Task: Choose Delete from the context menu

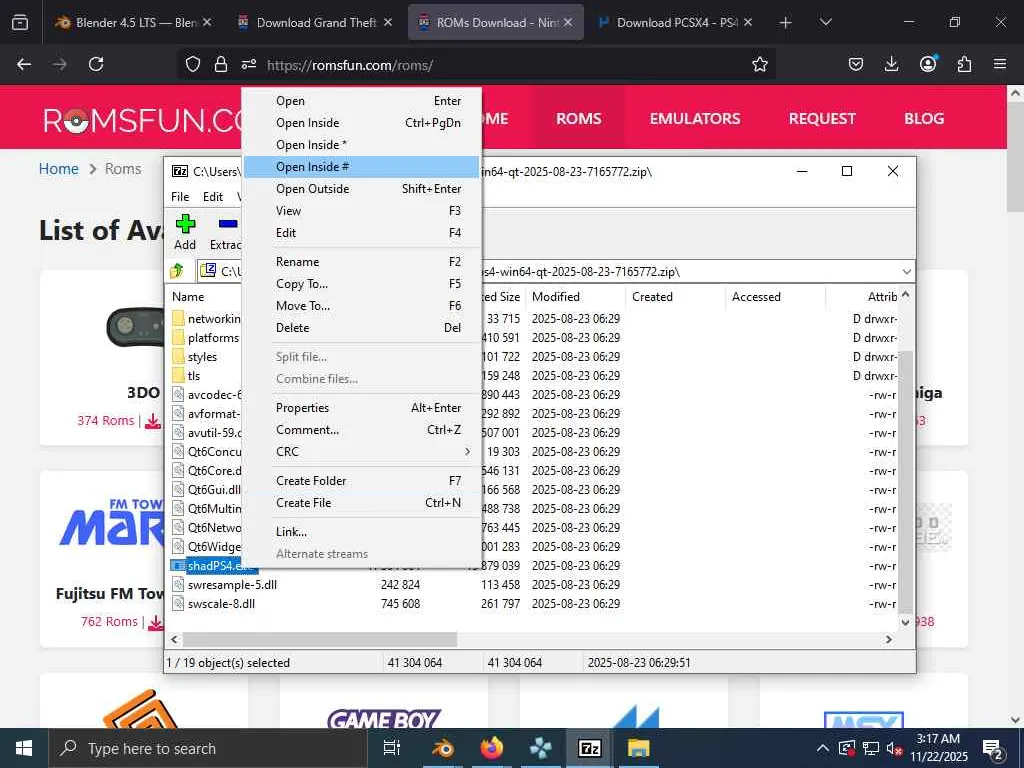Action: 362,328
